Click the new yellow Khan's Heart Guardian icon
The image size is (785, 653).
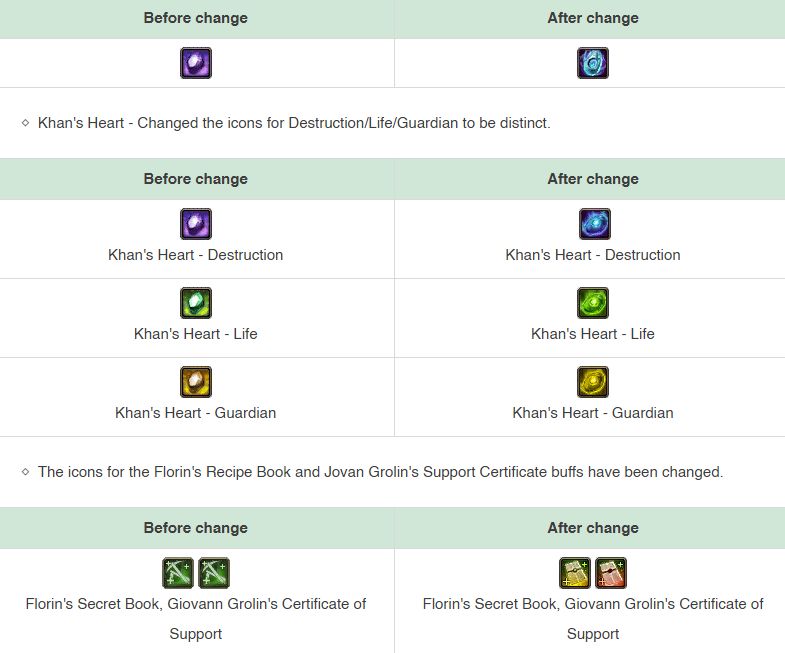point(593,382)
